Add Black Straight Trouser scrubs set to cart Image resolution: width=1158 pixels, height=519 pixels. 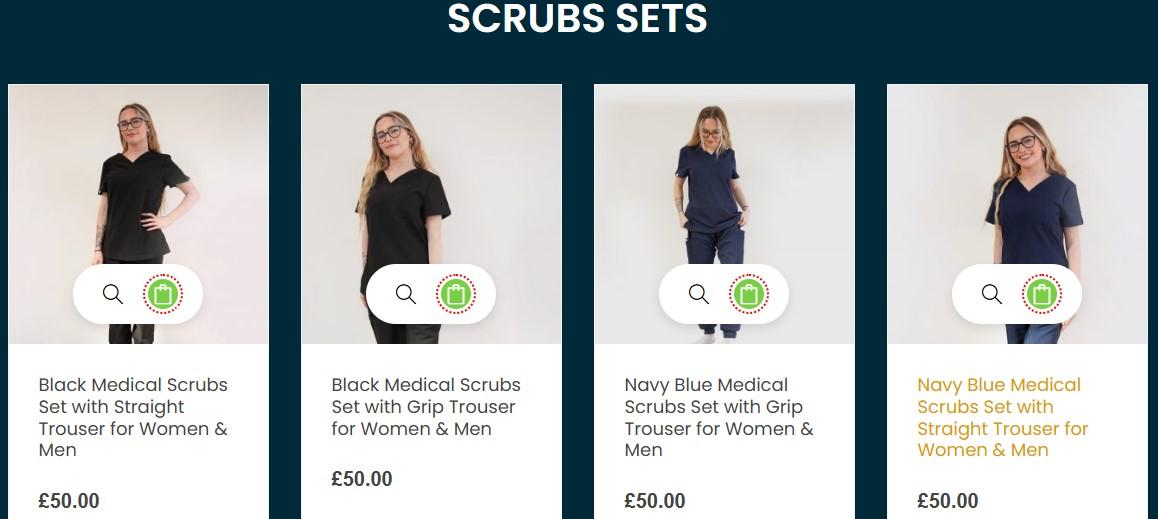163,294
